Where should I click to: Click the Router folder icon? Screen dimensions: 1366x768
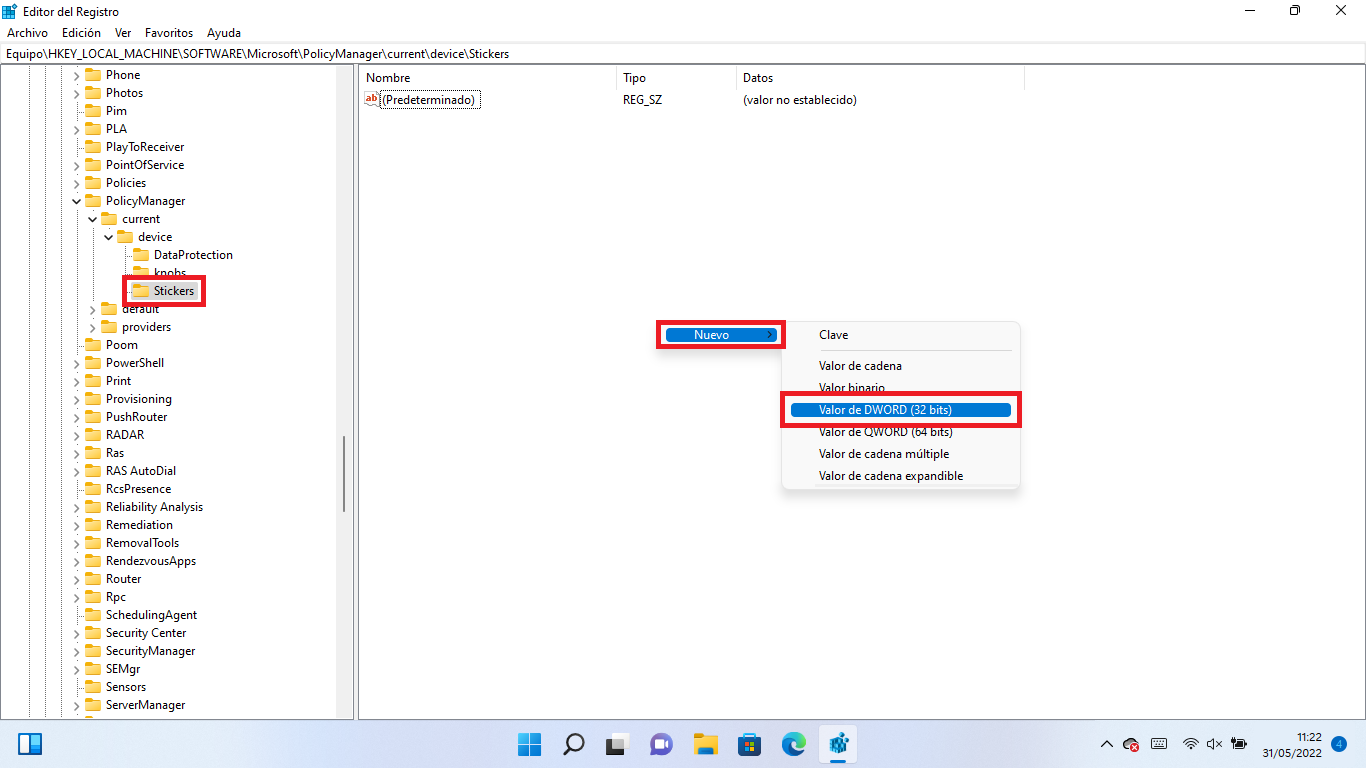[x=93, y=579]
